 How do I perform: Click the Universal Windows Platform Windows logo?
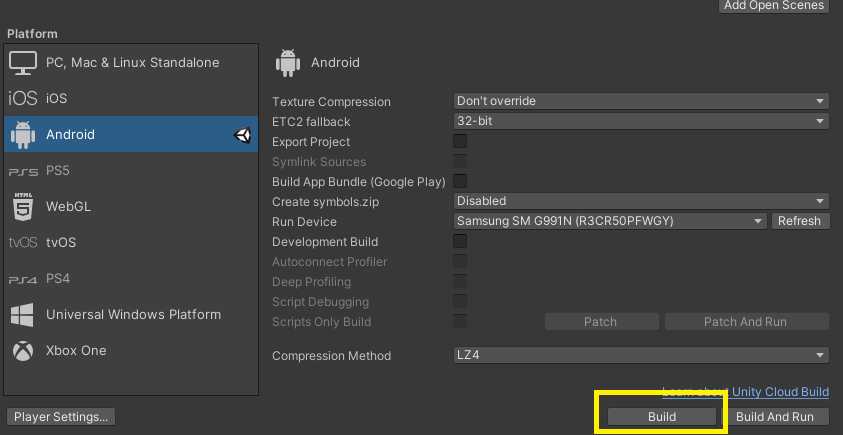pos(22,315)
